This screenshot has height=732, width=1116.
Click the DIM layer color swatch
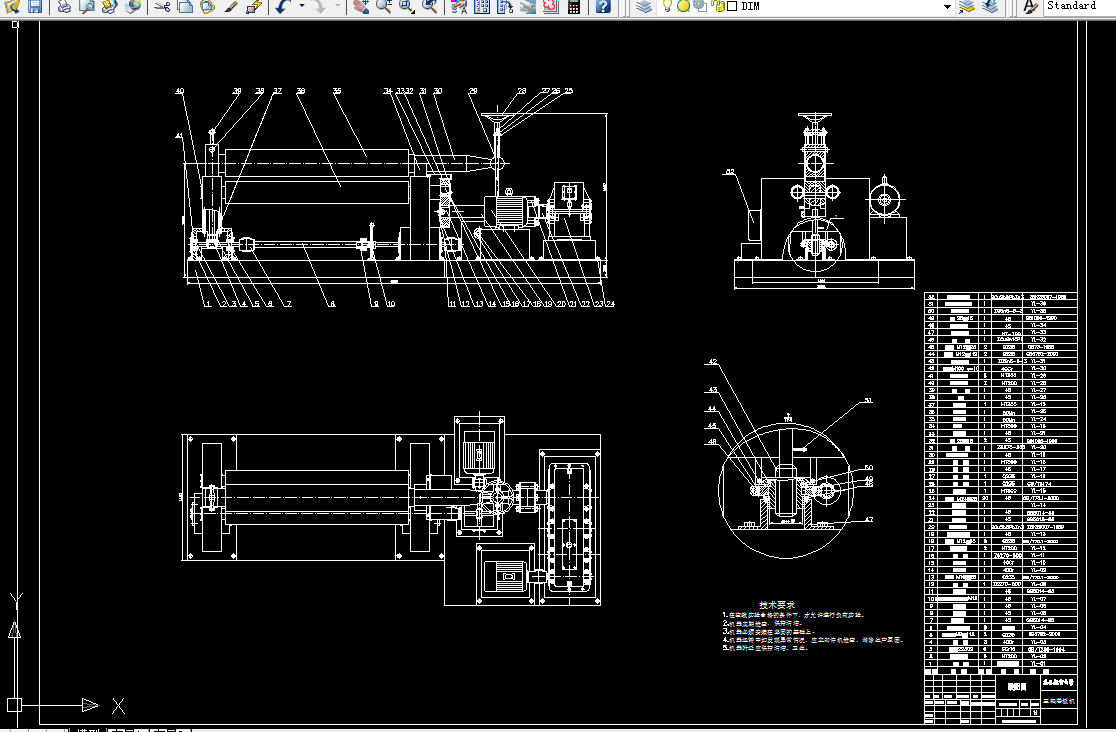pyautogui.click(x=732, y=6)
